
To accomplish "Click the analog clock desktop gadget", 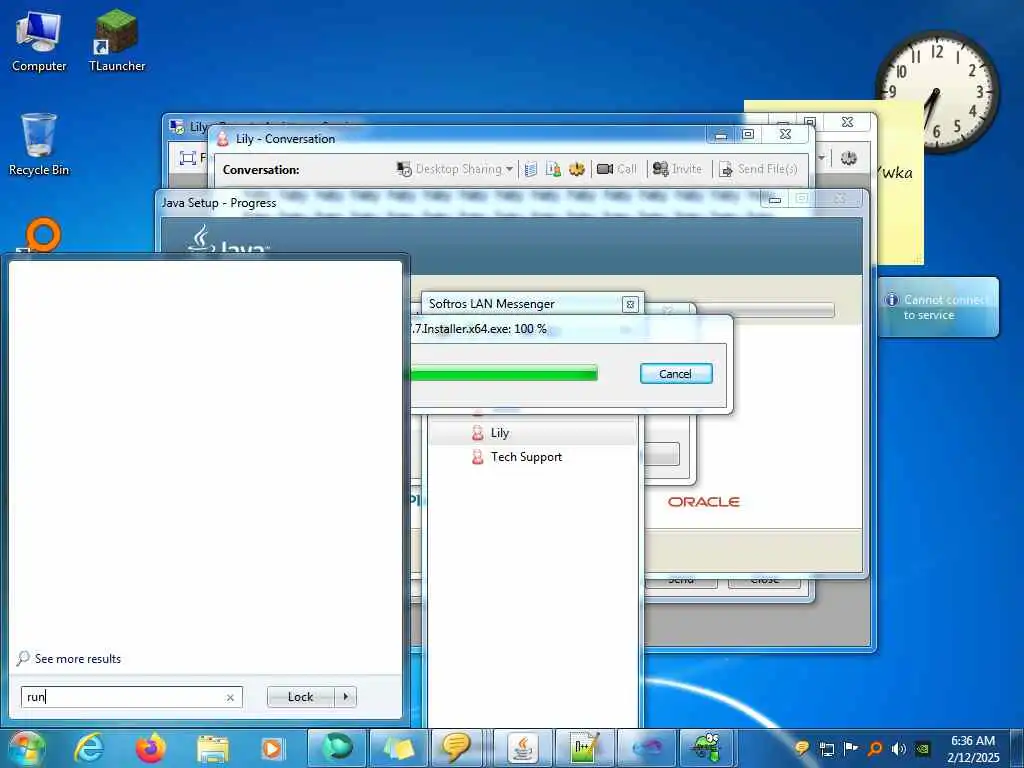I will coord(937,91).
